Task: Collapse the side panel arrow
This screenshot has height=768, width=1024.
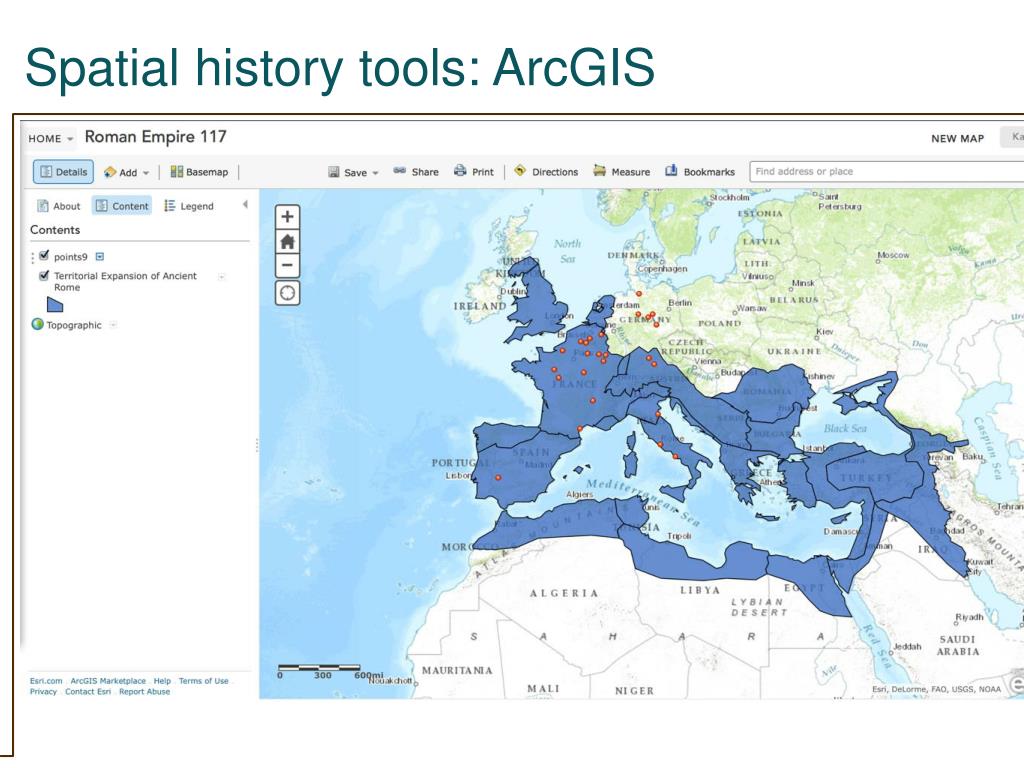Action: point(245,204)
